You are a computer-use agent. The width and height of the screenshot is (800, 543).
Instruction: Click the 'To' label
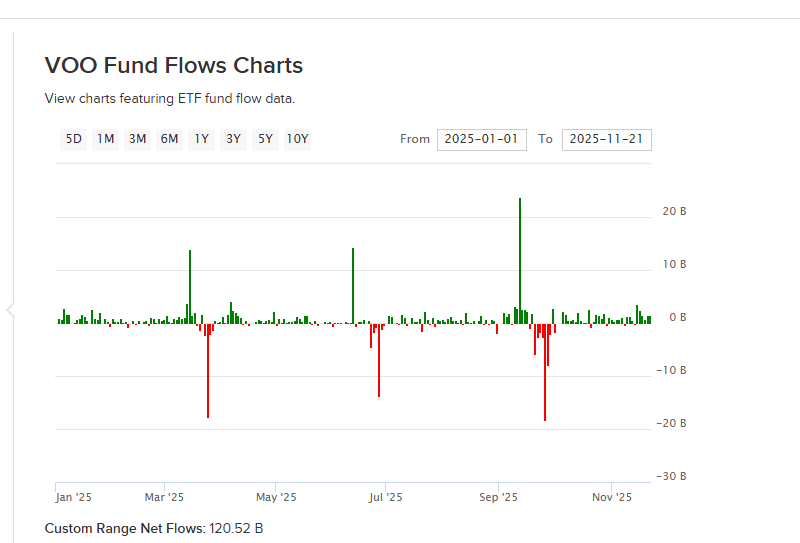tap(545, 139)
